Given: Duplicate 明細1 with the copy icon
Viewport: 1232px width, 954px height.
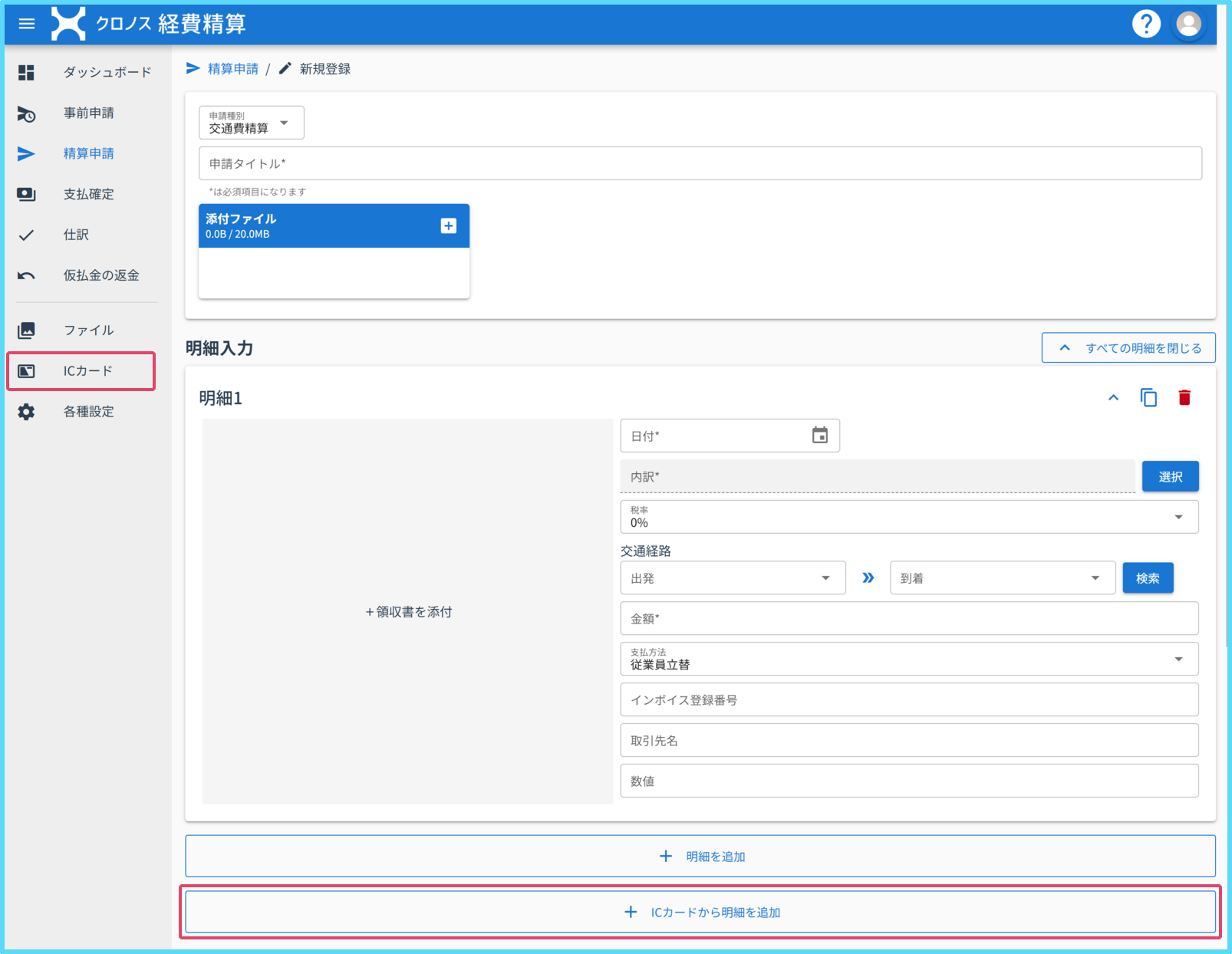Looking at the screenshot, I should click(x=1148, y=397).
